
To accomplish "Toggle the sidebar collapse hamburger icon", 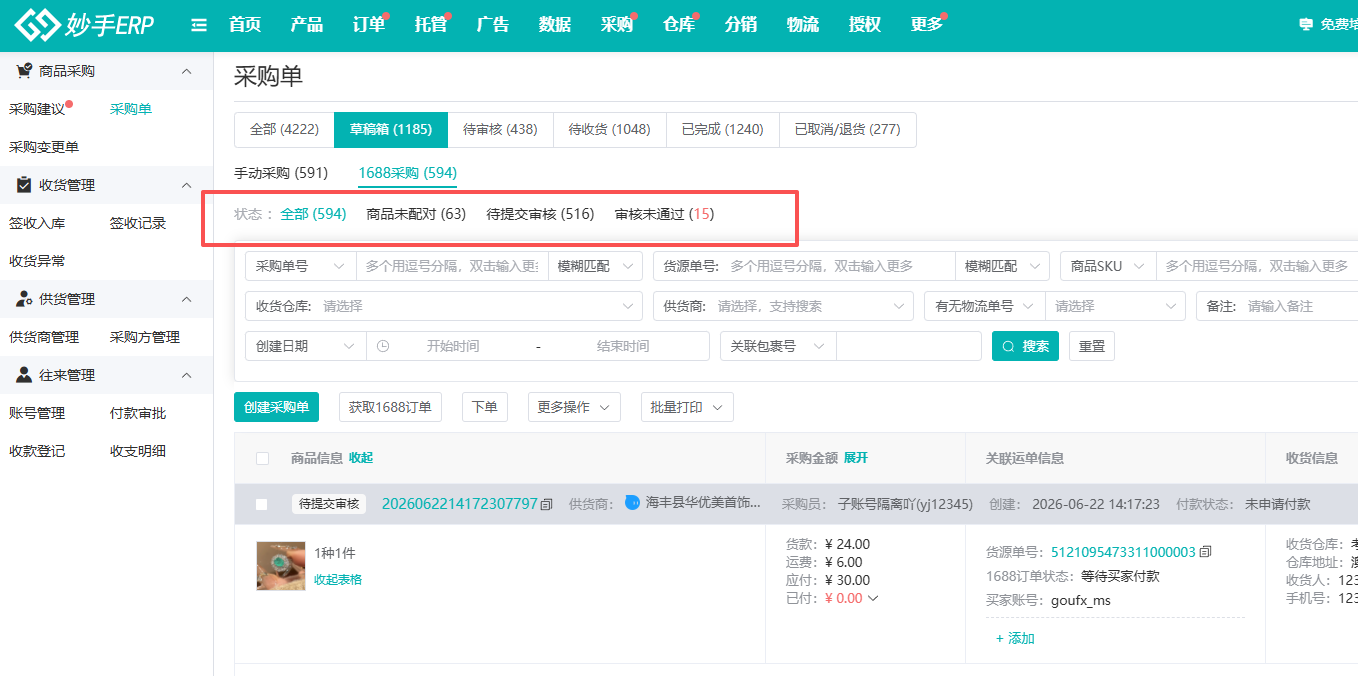I will [199, 25].
